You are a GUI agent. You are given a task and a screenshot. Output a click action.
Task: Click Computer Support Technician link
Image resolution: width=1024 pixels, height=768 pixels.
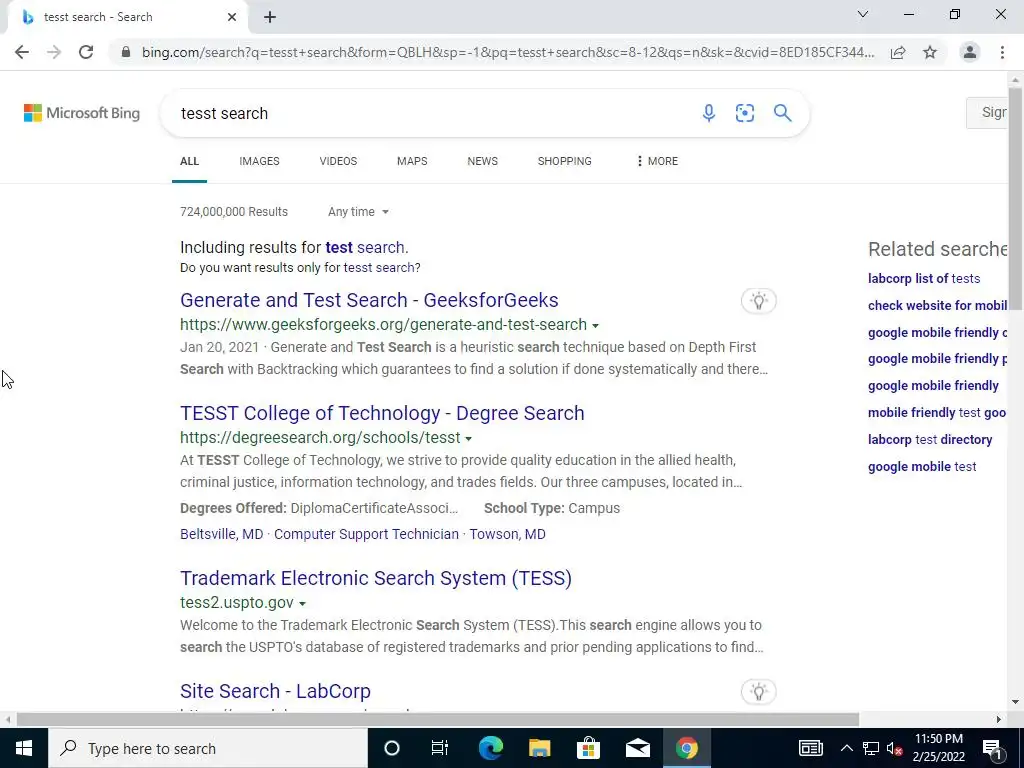point(366,534)
